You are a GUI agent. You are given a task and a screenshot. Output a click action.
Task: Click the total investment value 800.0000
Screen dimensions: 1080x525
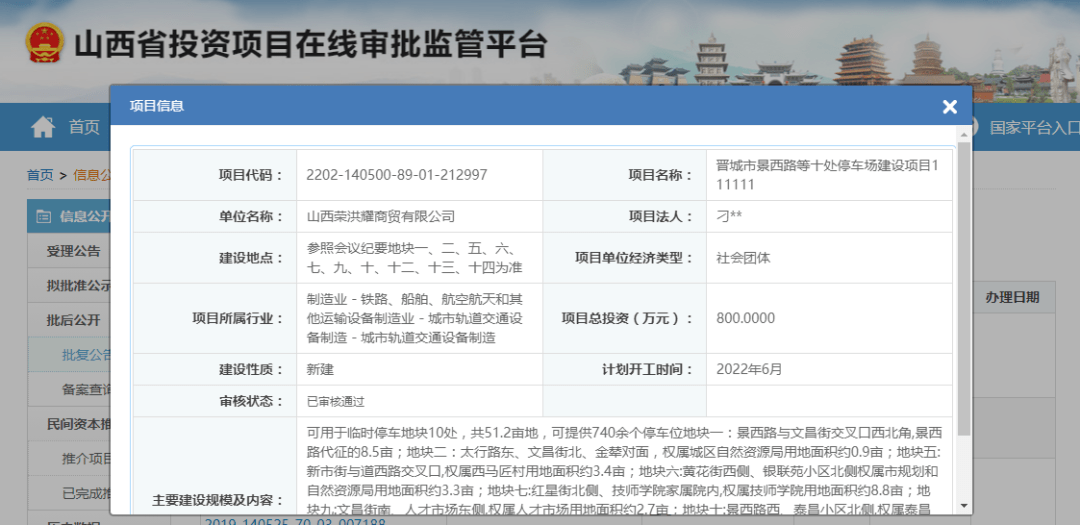[745, 318]
